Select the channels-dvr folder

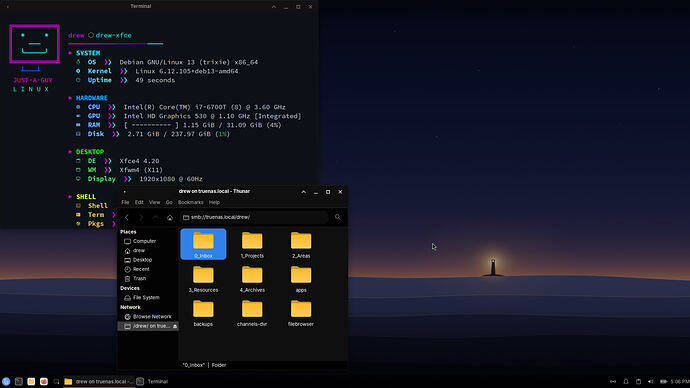click(x=252, y=313)
